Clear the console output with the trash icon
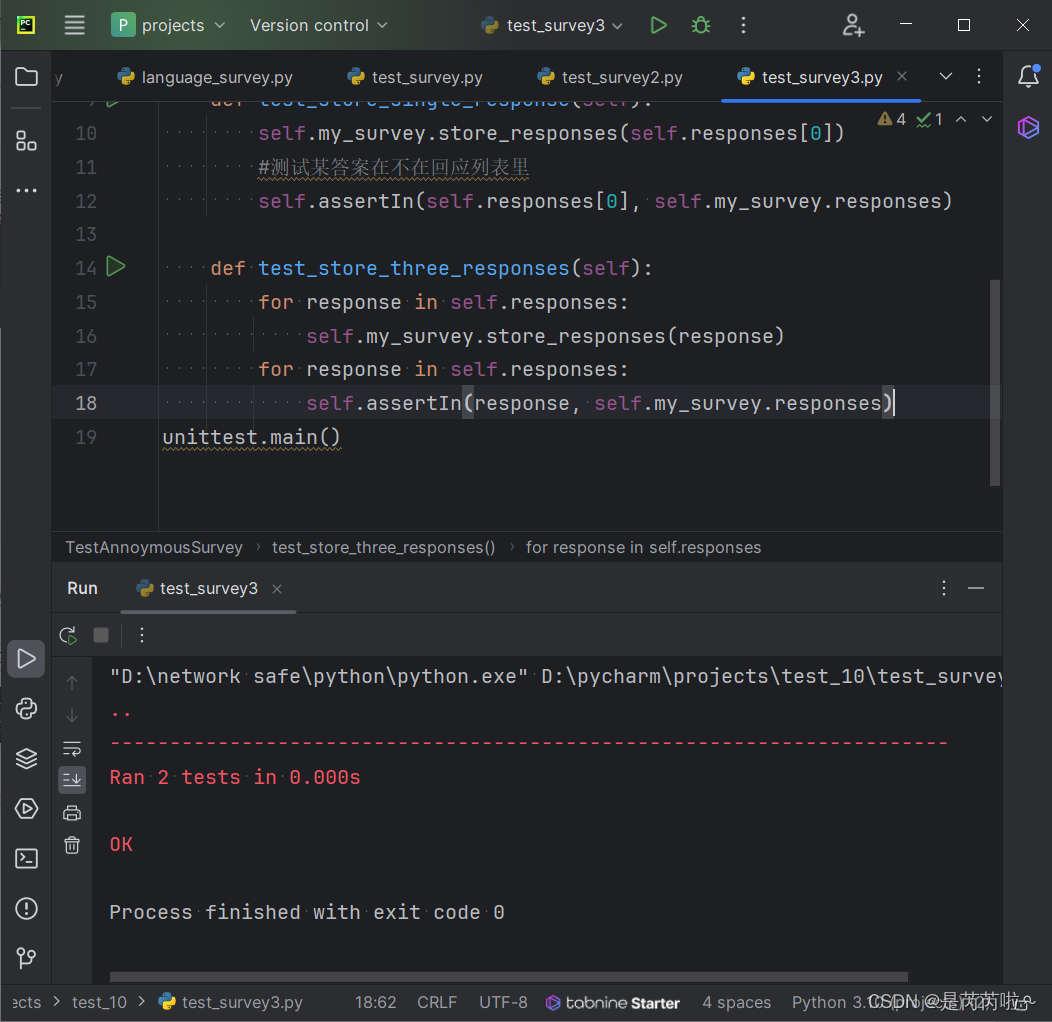Viewport: 1052px width, 1022px height. coord(72,845)
